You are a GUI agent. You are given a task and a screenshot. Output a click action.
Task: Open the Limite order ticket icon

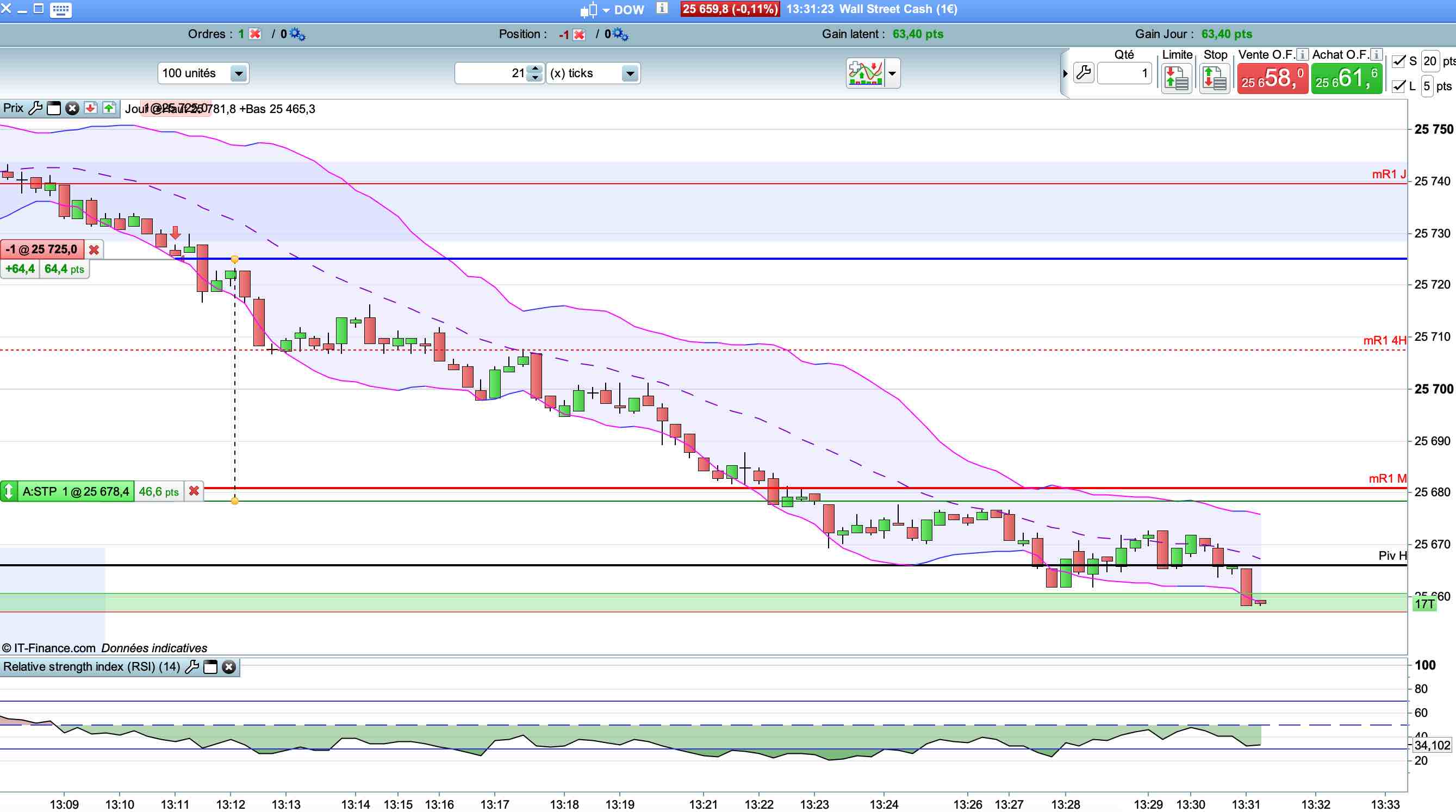1176,78
